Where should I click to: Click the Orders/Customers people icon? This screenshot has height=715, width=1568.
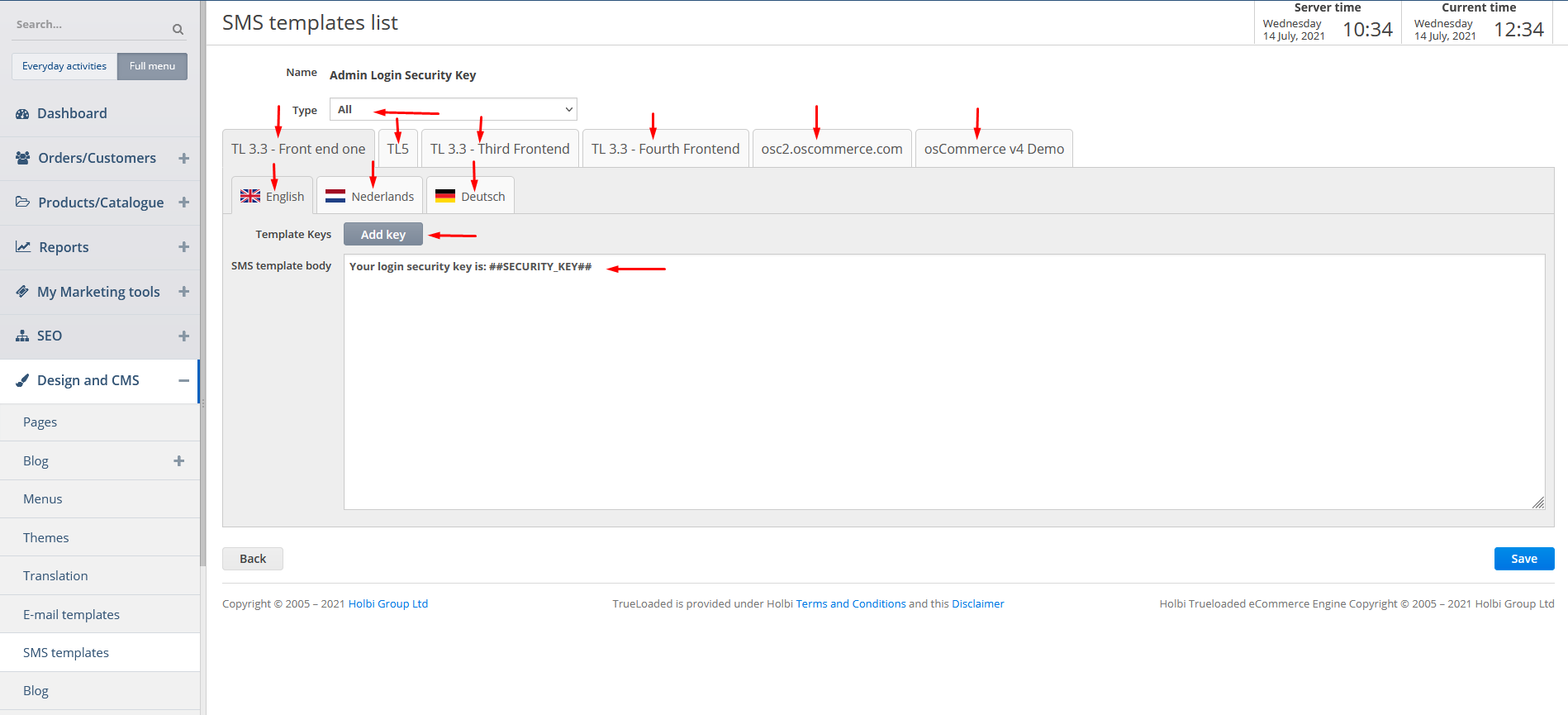pos(23,158)
